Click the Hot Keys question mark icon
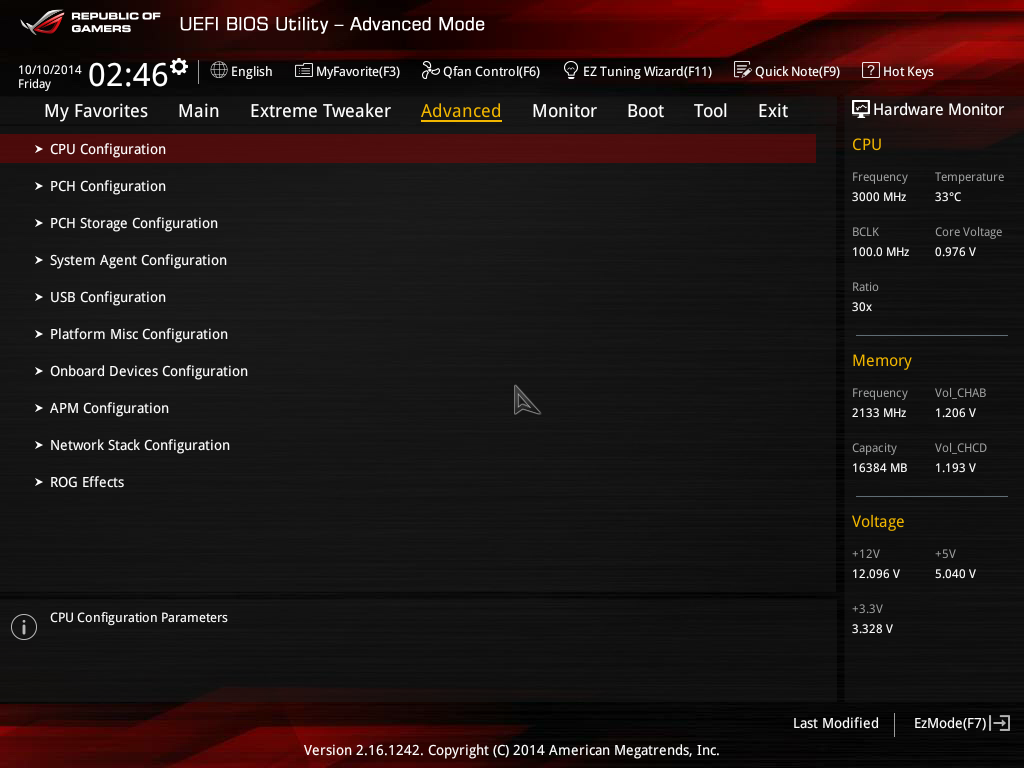 click(871, 70)
